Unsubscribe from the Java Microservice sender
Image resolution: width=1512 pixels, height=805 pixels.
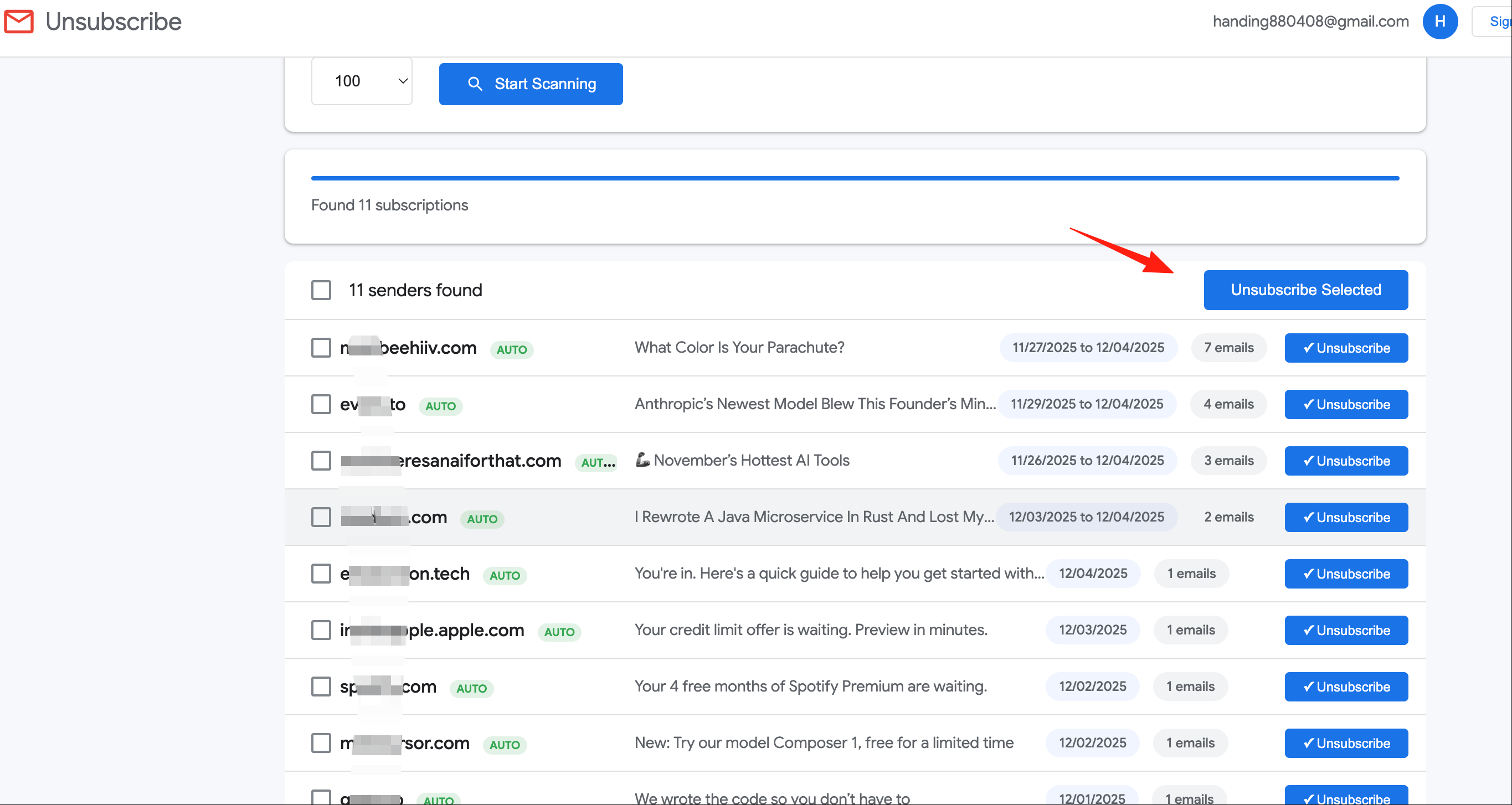coord(1346,518)
